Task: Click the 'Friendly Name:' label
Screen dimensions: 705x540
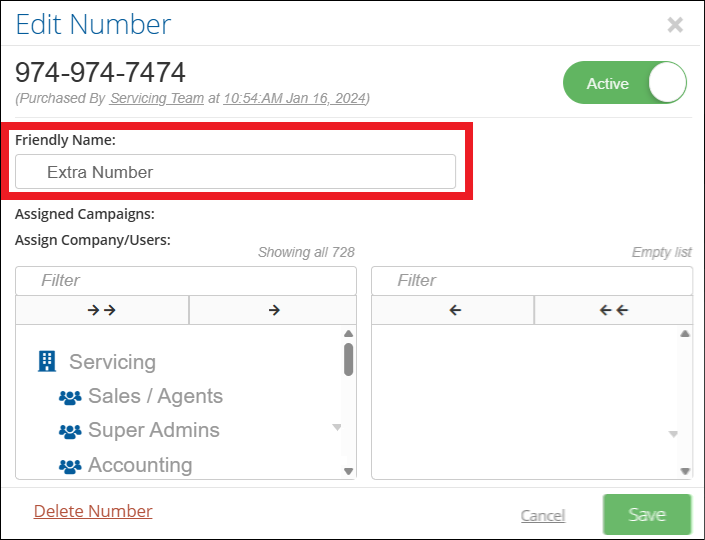Action: [x=66, y=140]
